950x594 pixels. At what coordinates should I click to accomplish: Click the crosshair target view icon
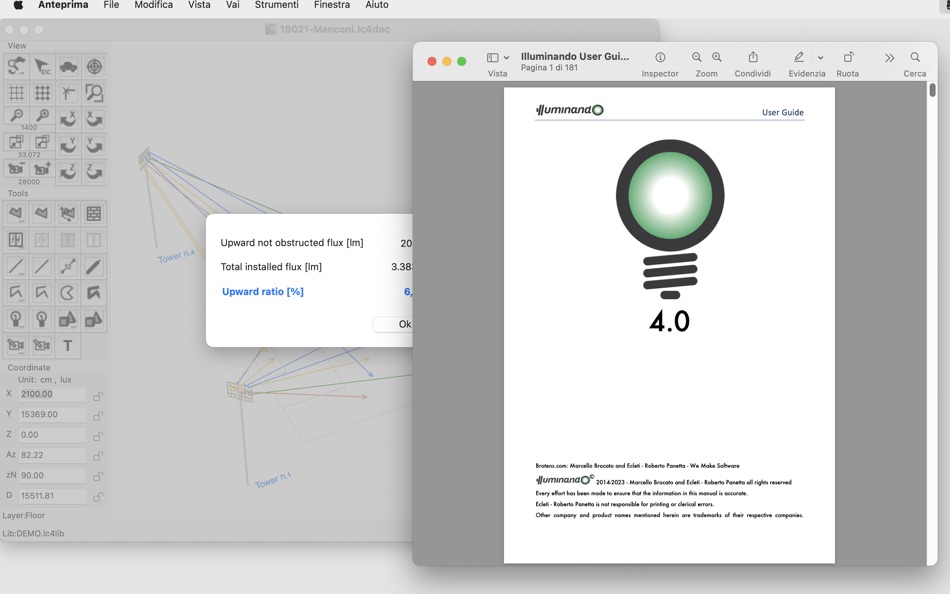pyautogui.click(x=94, y=66)
